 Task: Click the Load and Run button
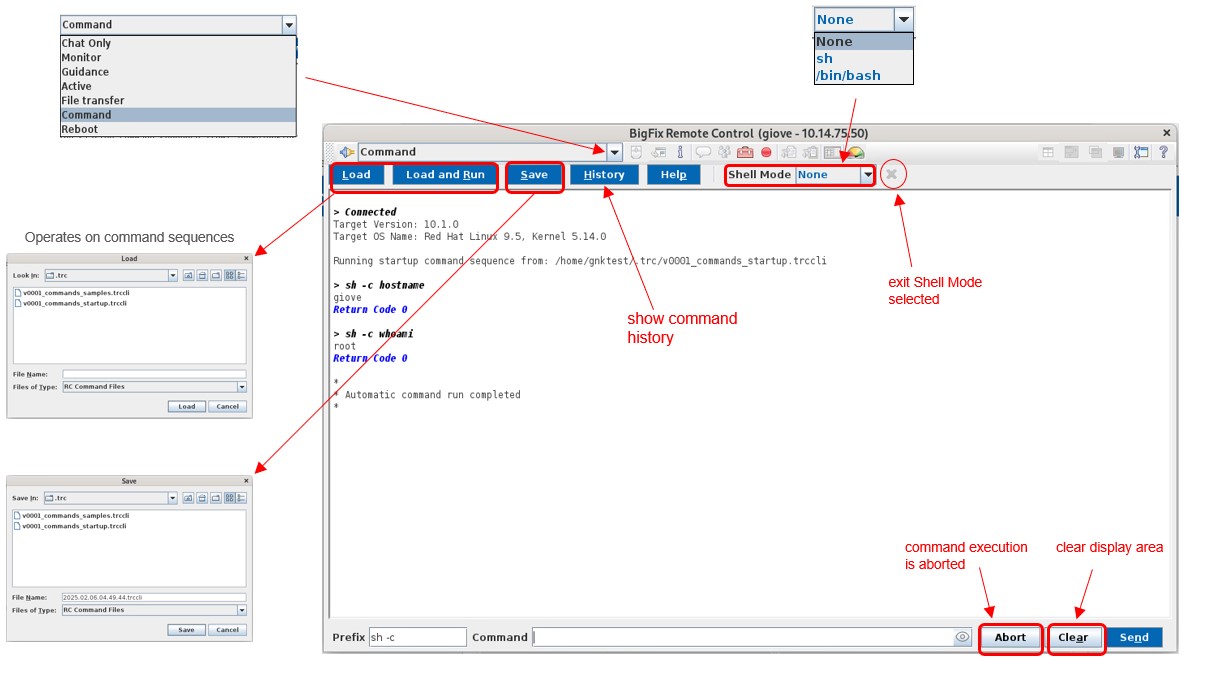(445, 174)
